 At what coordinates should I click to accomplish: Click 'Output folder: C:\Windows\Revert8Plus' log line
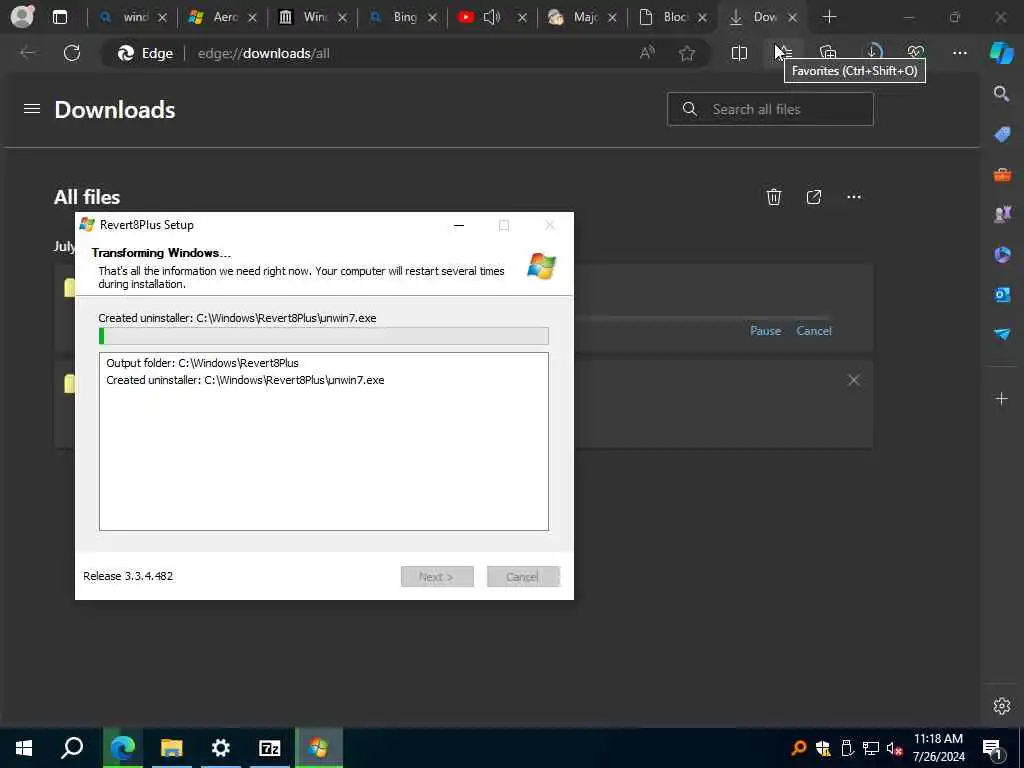click(202, 363)
